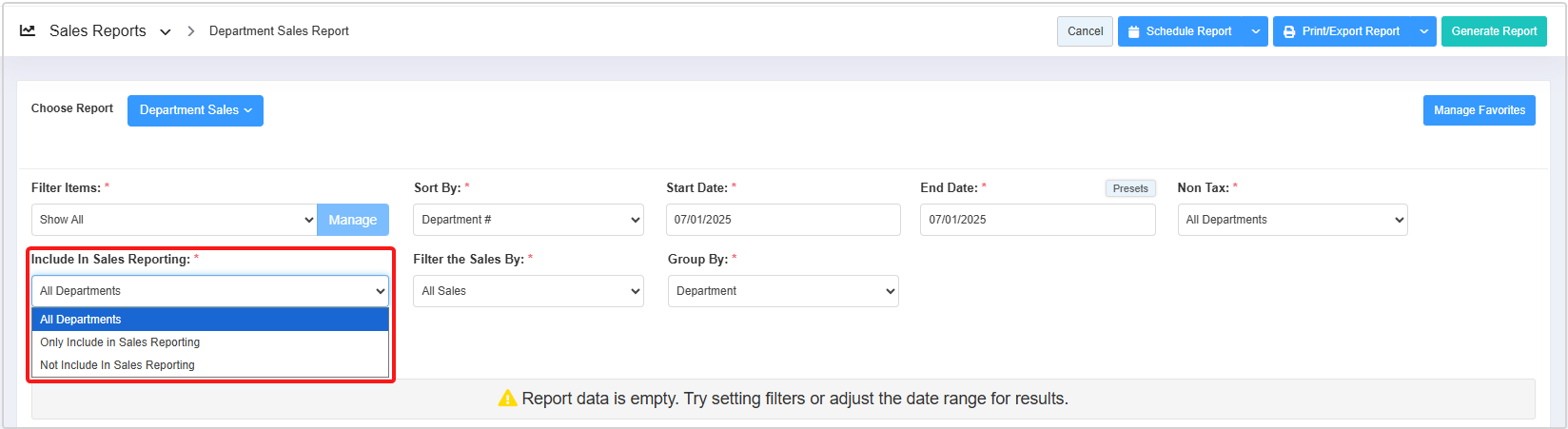Click the Sales Reports chart icon
Screen dimensions: 1568x429
point(28,31)
